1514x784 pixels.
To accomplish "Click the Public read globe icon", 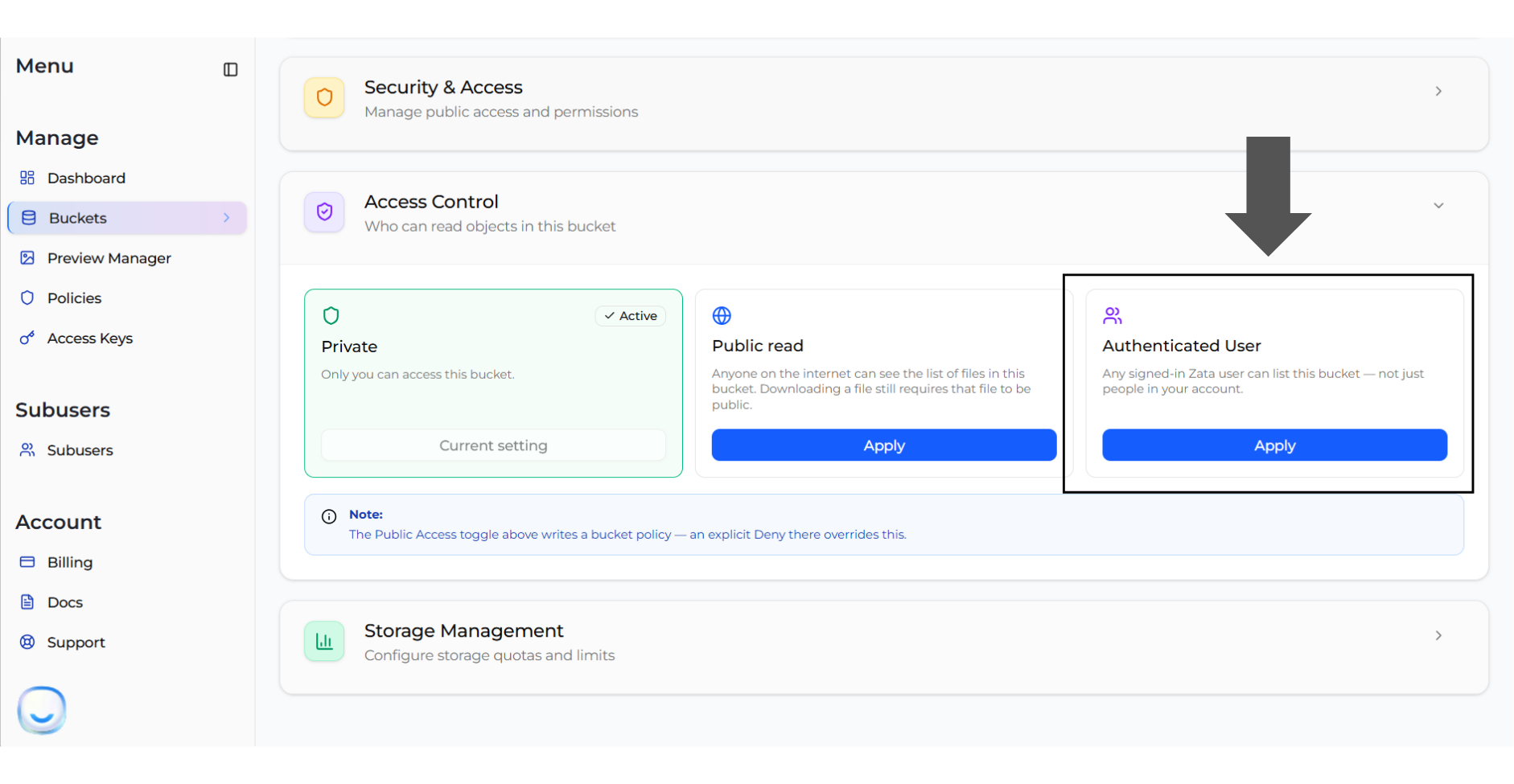I will click(x=722, y=316).
